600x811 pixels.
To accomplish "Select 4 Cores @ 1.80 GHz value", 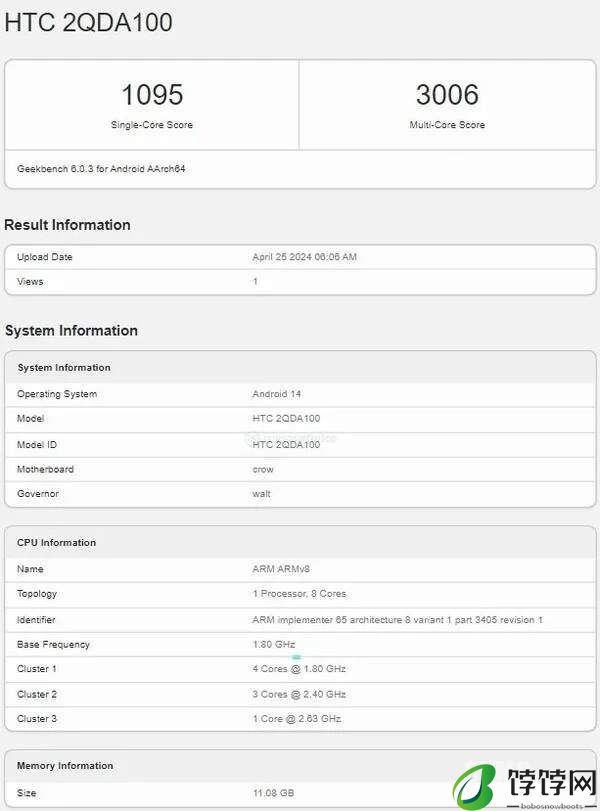I will click(x=299, y=669).
